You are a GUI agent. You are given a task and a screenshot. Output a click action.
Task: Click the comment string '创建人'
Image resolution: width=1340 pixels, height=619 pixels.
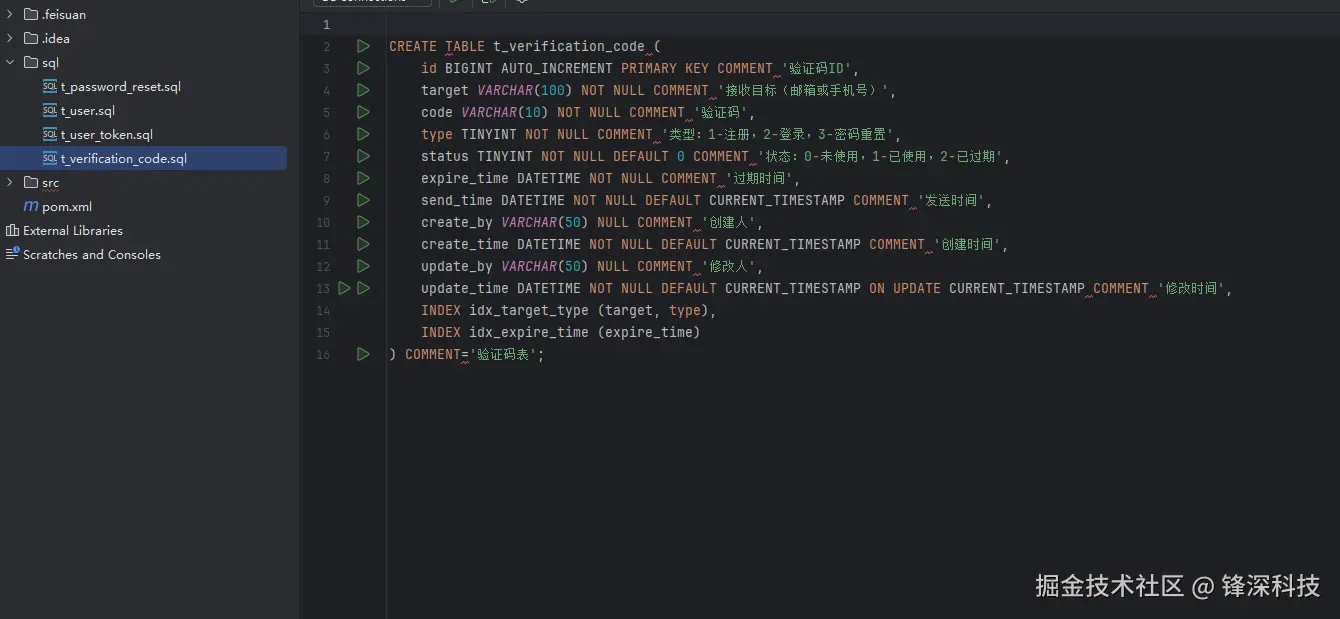tap(729, 222)
